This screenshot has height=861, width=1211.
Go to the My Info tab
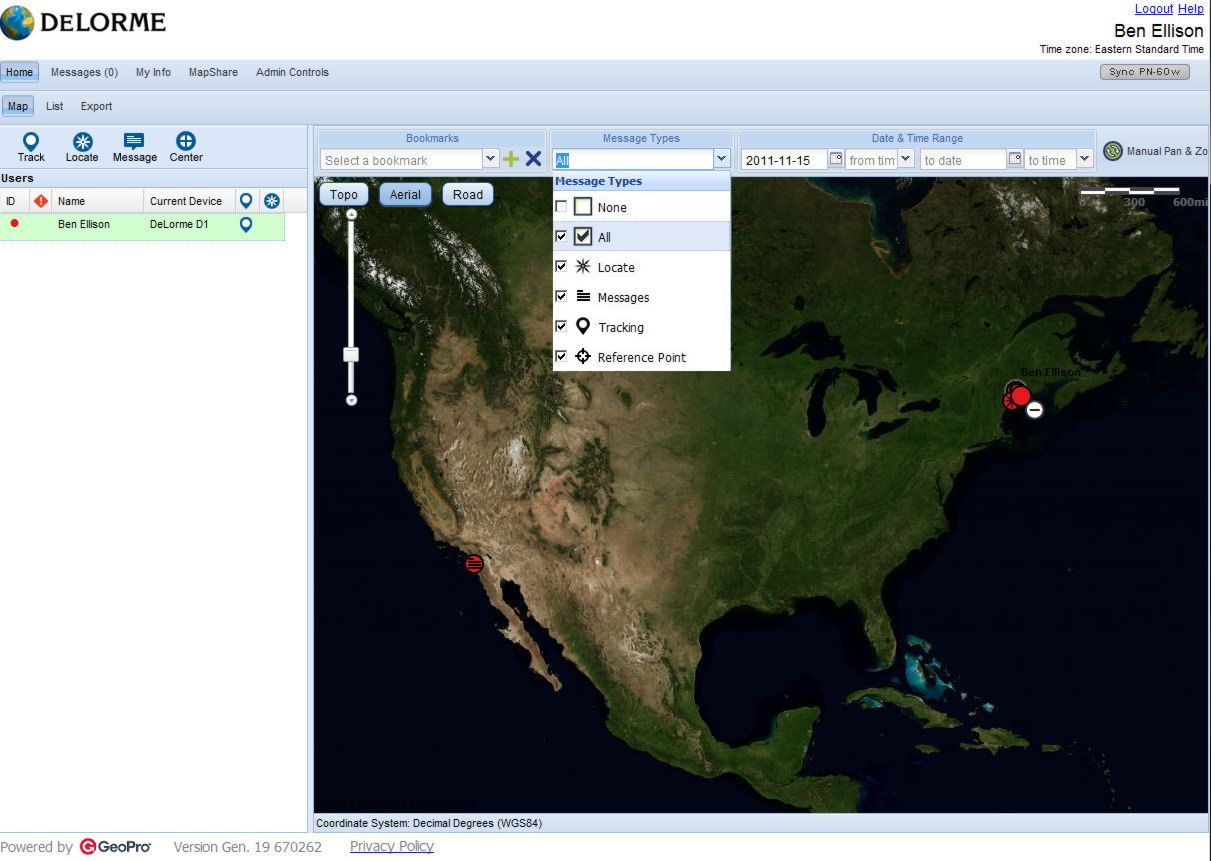point(153,72)
